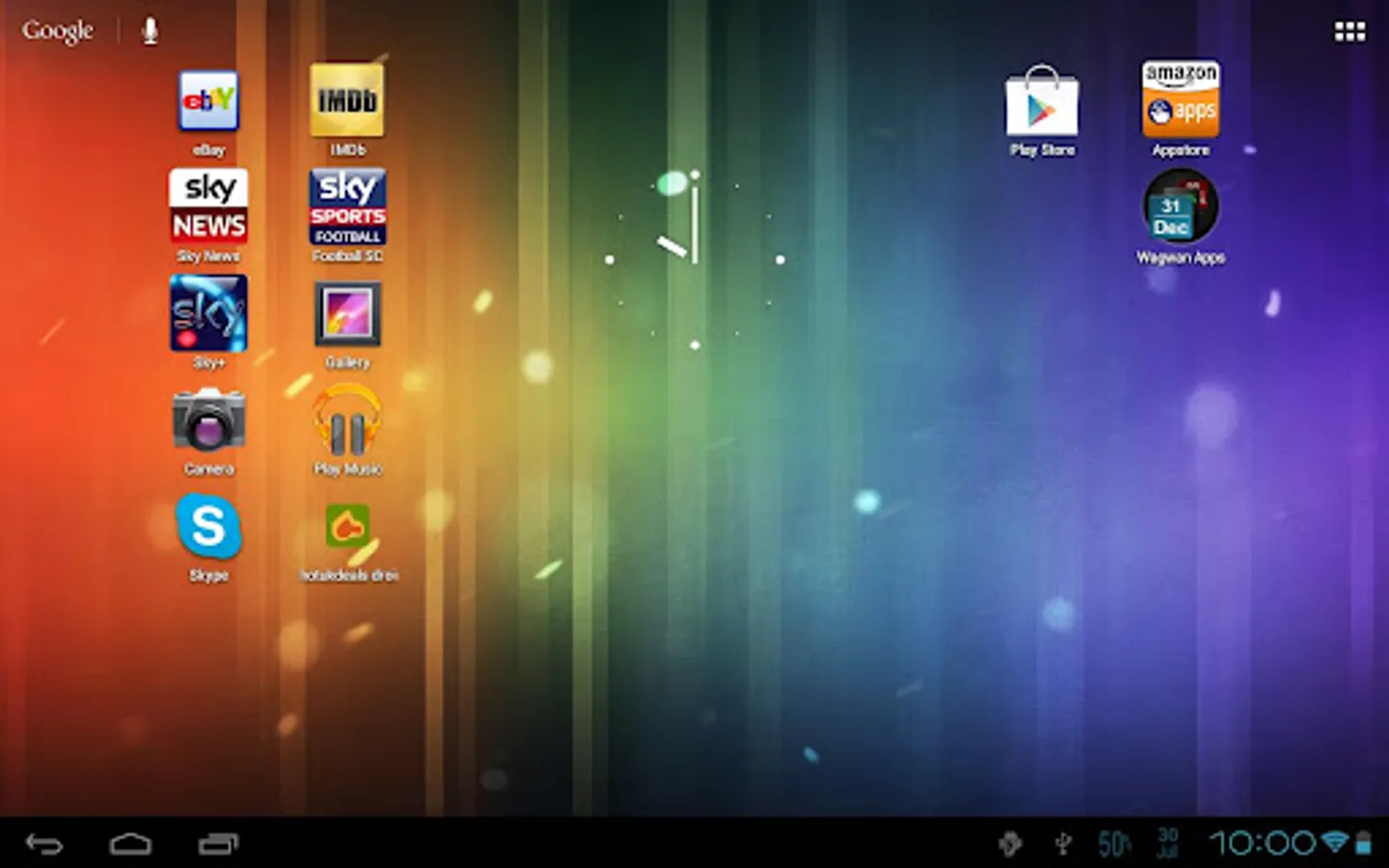Tap the Wi-Fi signal status icon

[x=1335, y=842]
